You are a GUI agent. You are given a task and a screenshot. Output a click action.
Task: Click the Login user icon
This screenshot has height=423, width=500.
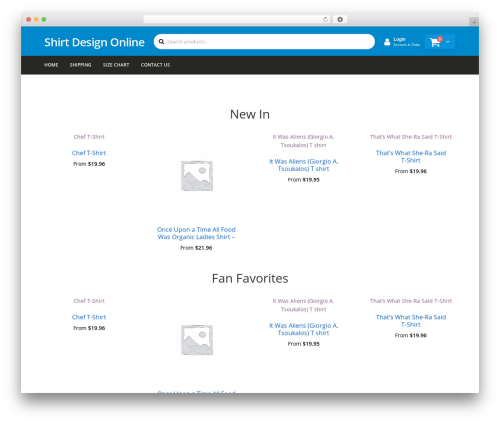pyautogui.click(x=387, y=42)
